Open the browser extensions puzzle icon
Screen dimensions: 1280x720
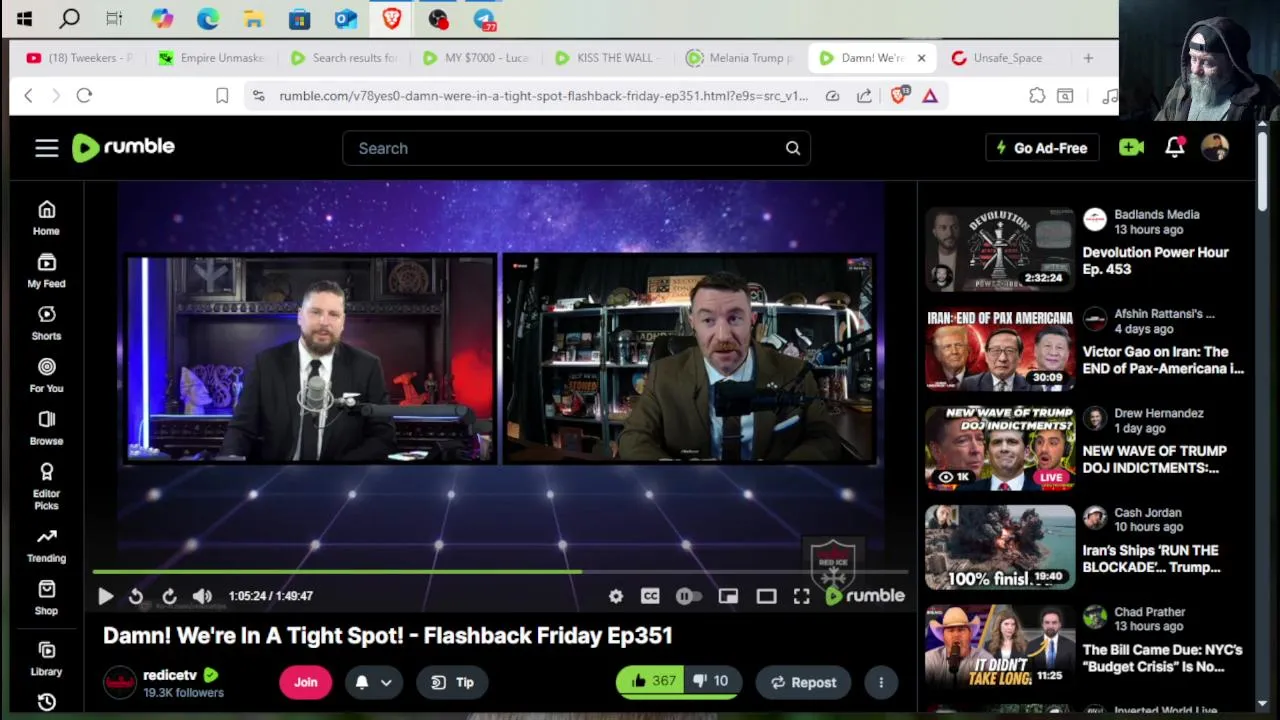point(1037,95)
